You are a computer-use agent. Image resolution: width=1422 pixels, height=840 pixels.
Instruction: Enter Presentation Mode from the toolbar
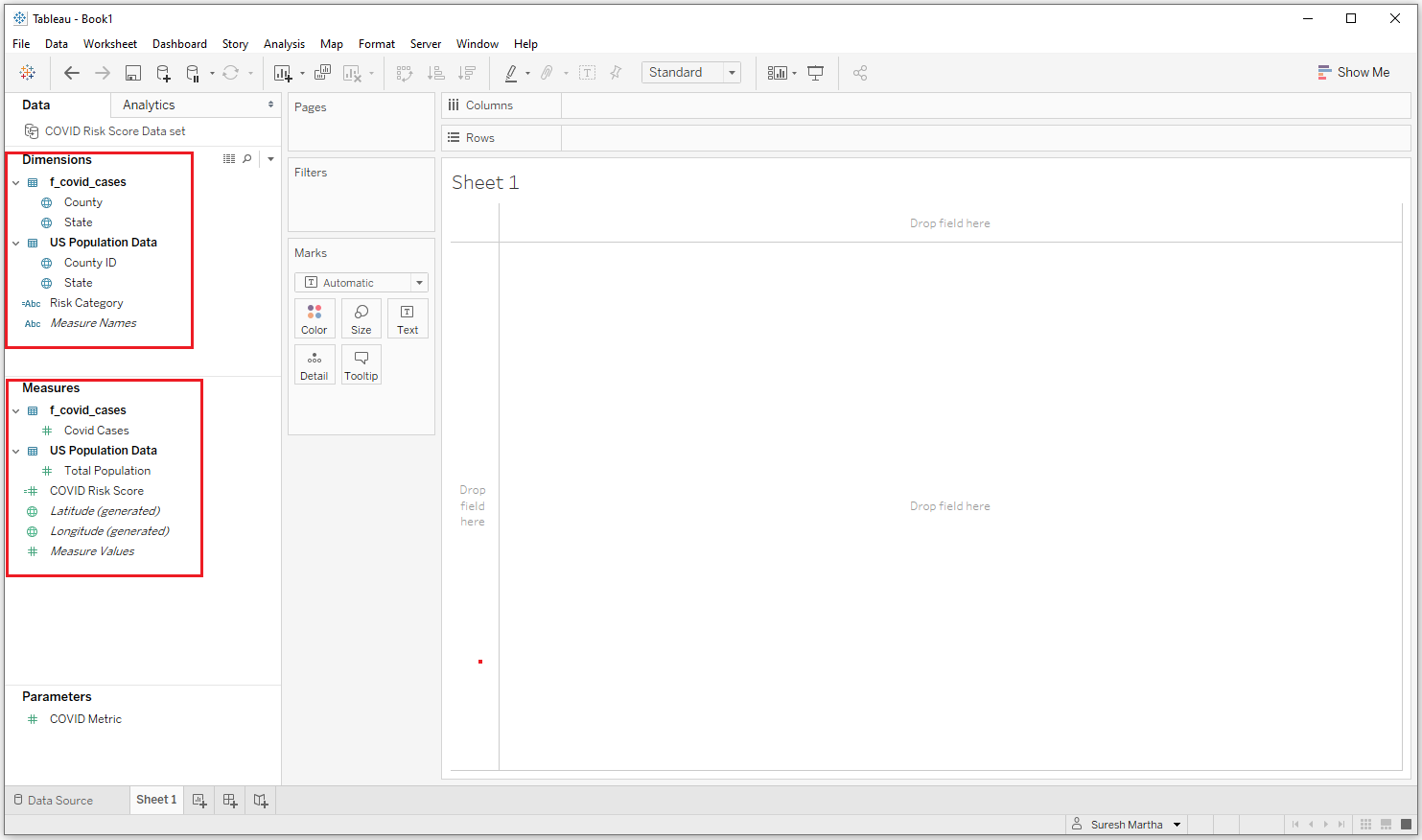[815, 72]
